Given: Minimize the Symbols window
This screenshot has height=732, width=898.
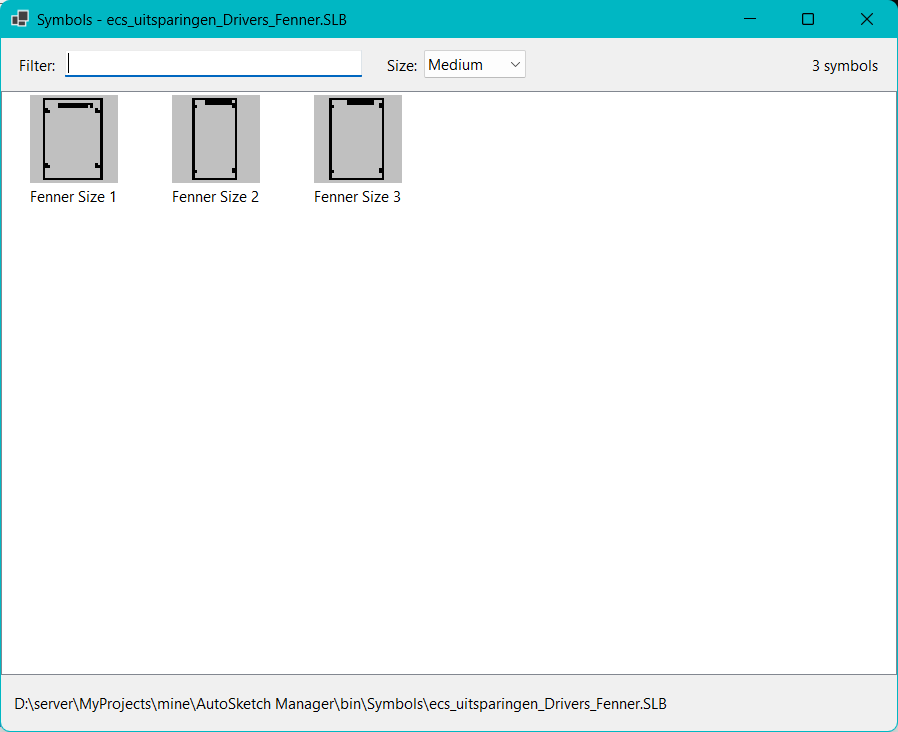Looking at the screenshot, I should (750, 19).
